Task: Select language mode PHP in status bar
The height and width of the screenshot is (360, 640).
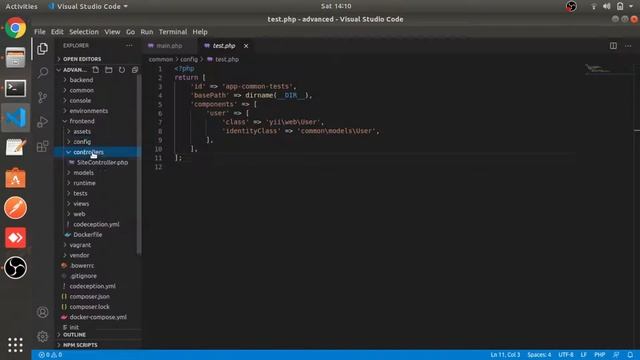Action: tap(599, 355)
